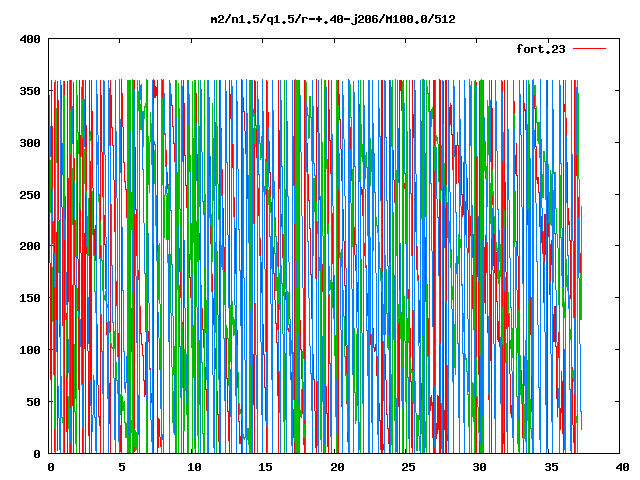Click y-axis label 350

pyautogui.click(x=30, y=91)
